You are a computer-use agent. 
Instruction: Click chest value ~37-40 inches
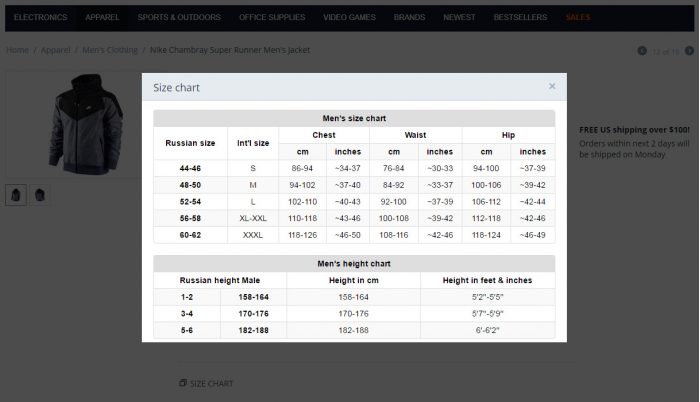348,185
